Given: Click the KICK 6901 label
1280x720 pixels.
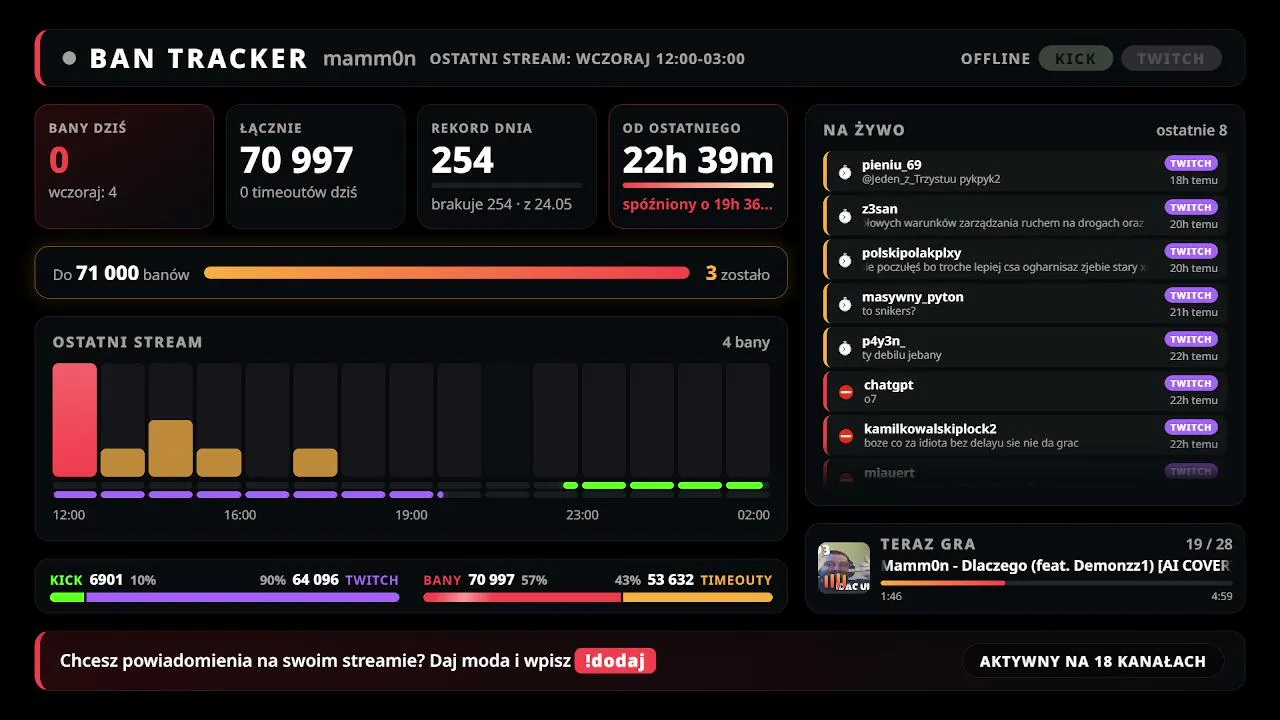Looking at the screenshot, I should pyautogui.click(x=86, y=579).
